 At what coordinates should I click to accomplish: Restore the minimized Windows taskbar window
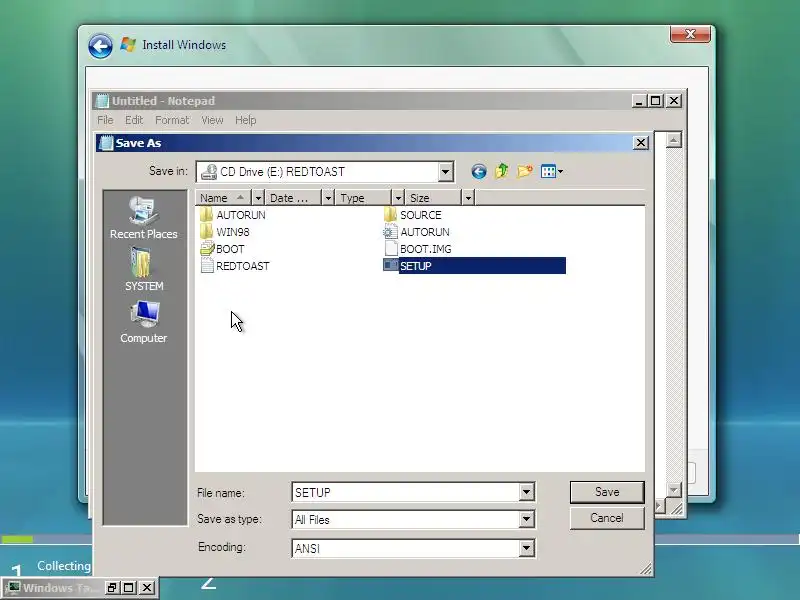tap(112, 588)
